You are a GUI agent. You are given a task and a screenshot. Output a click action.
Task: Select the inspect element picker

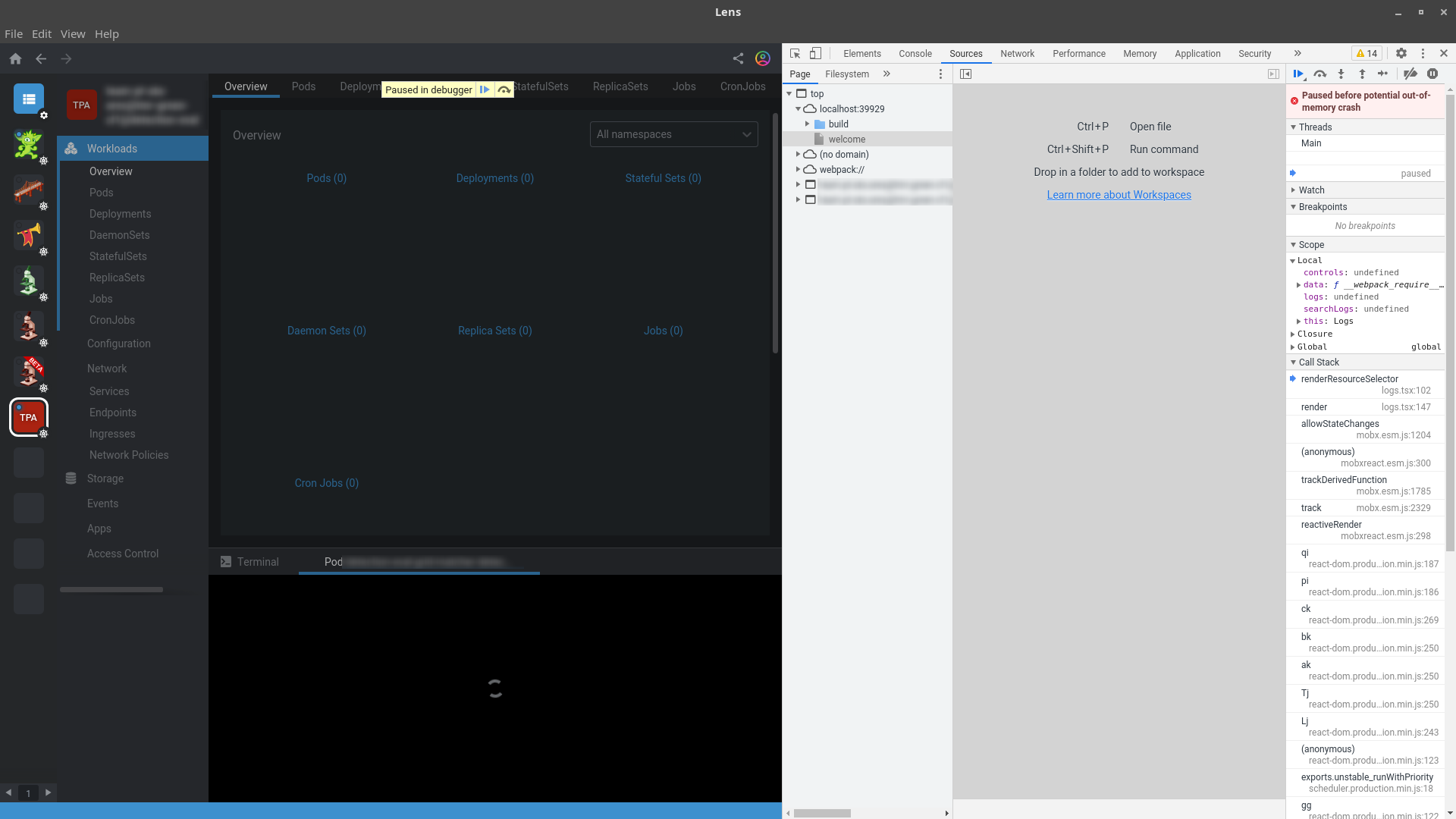794,53
